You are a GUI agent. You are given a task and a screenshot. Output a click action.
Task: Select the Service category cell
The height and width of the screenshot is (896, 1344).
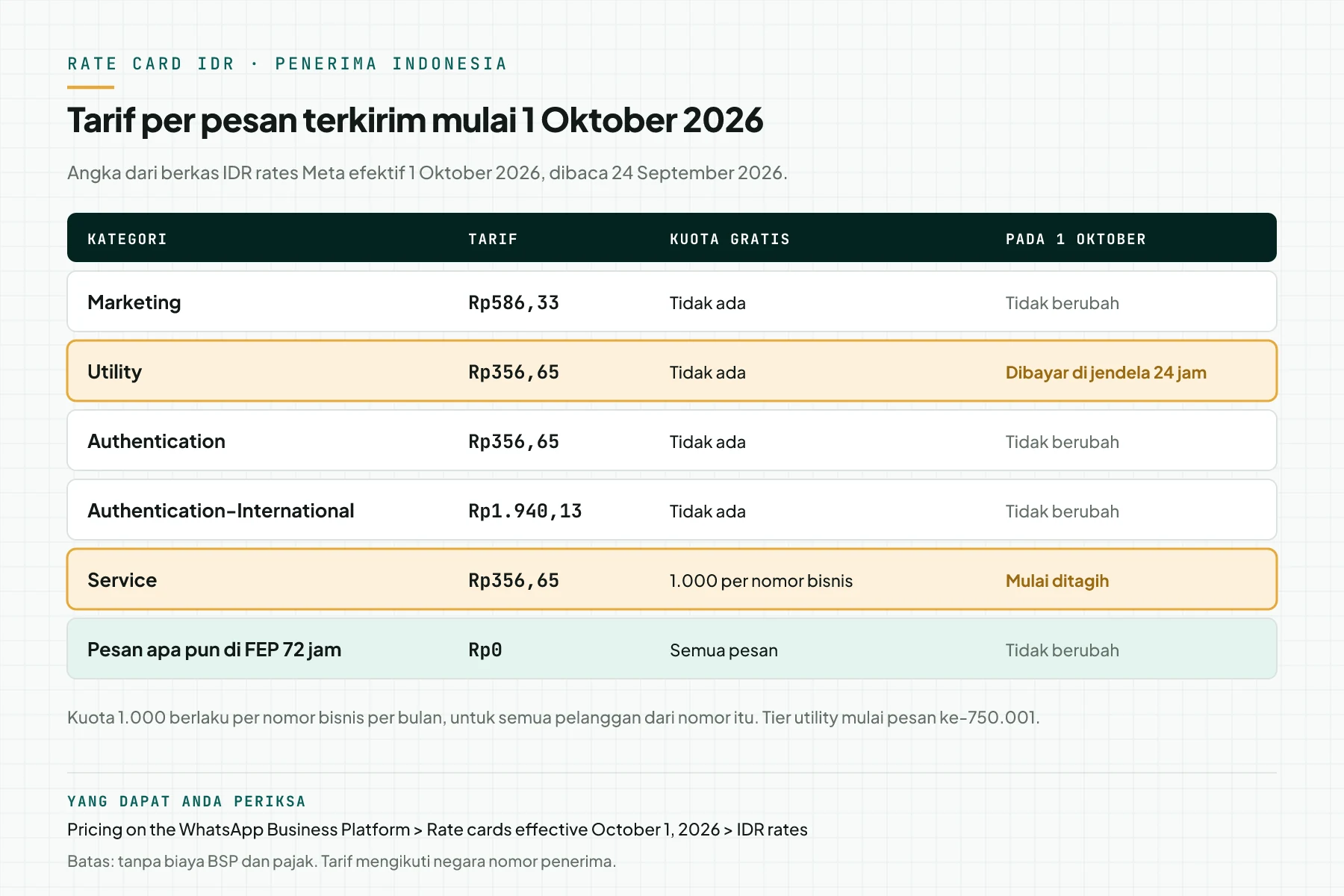(122, 580)
